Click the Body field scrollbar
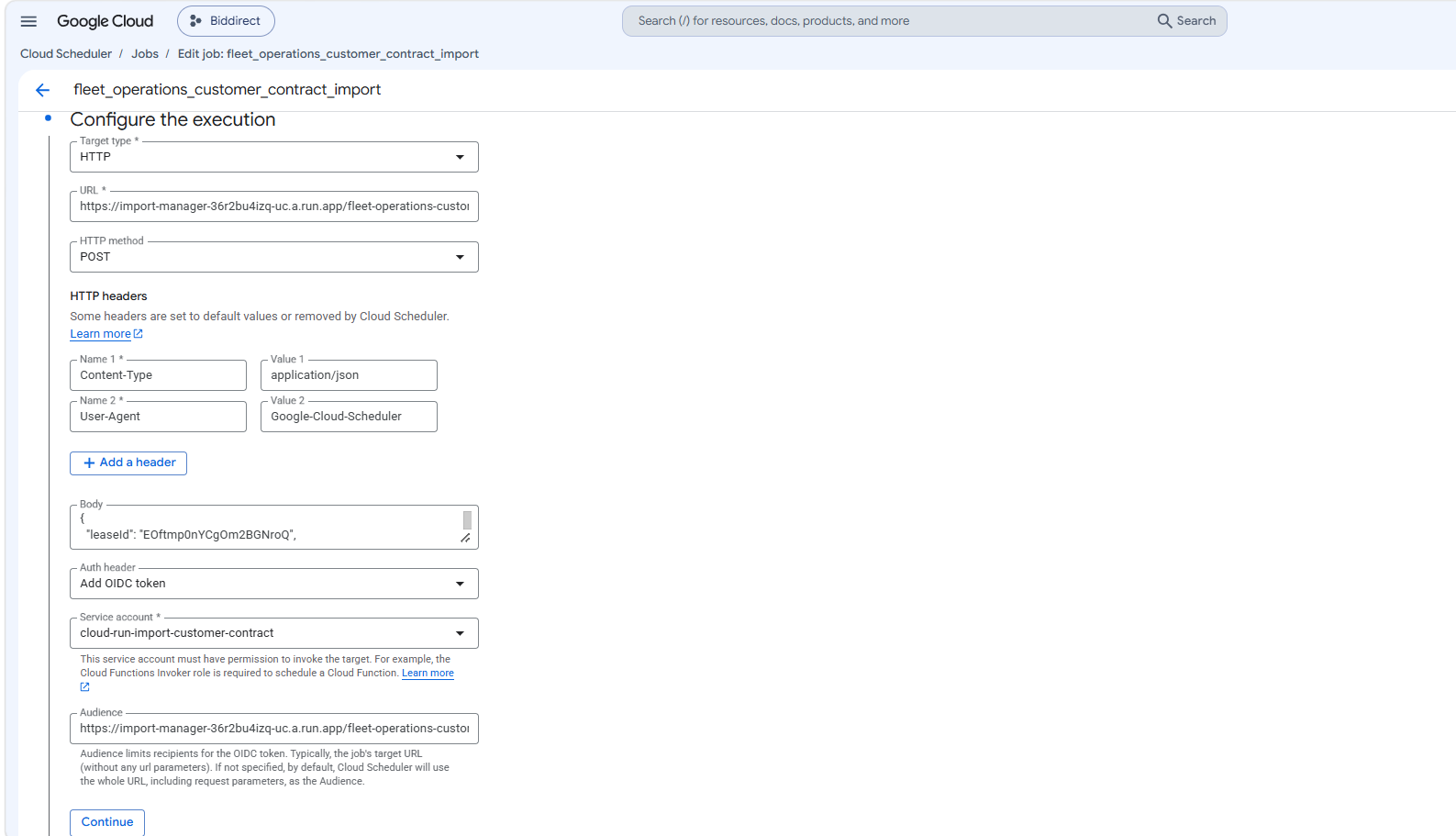The image size is (1456, 836). point(467,520)
